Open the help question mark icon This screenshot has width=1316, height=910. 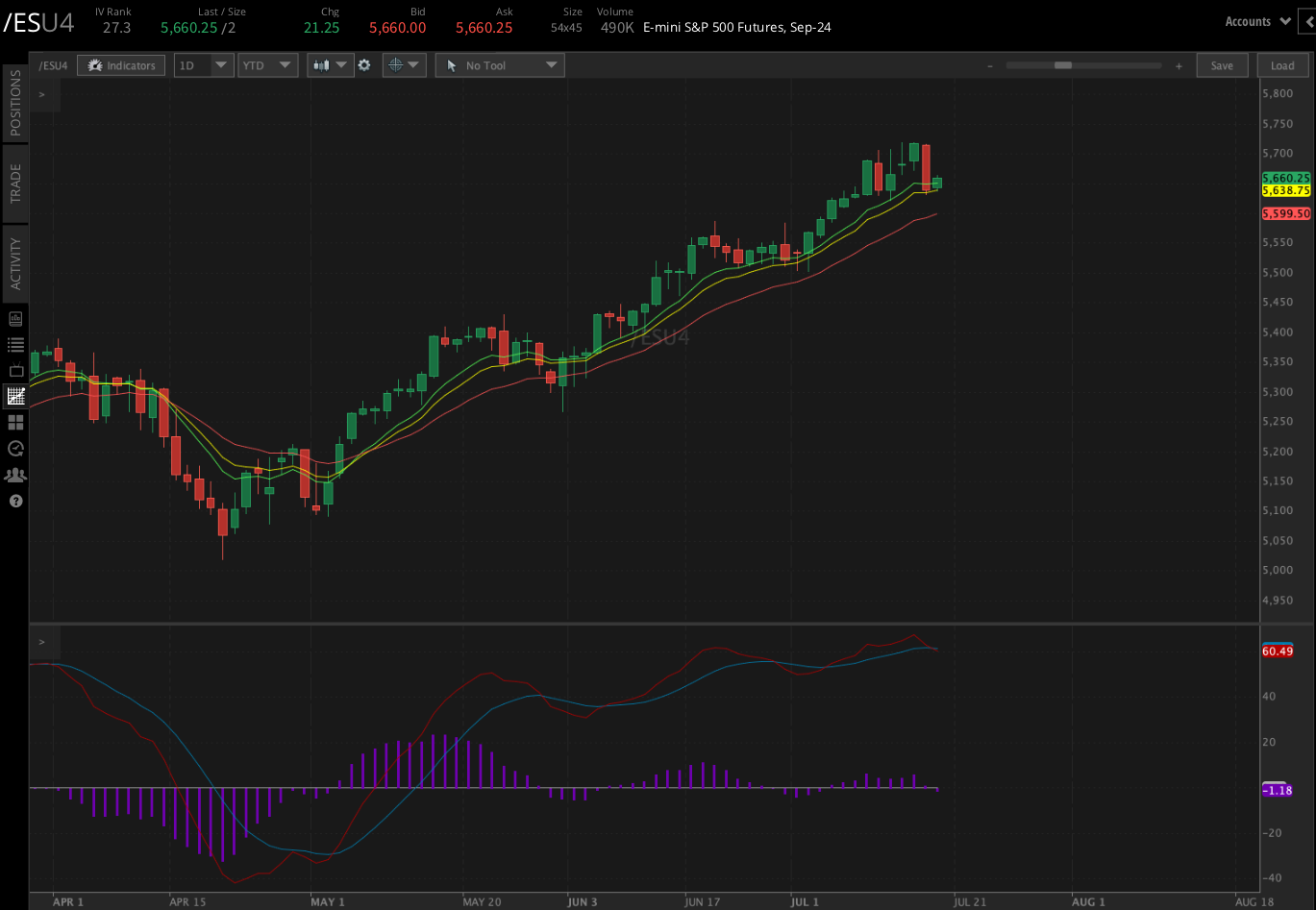pos(14,500)
